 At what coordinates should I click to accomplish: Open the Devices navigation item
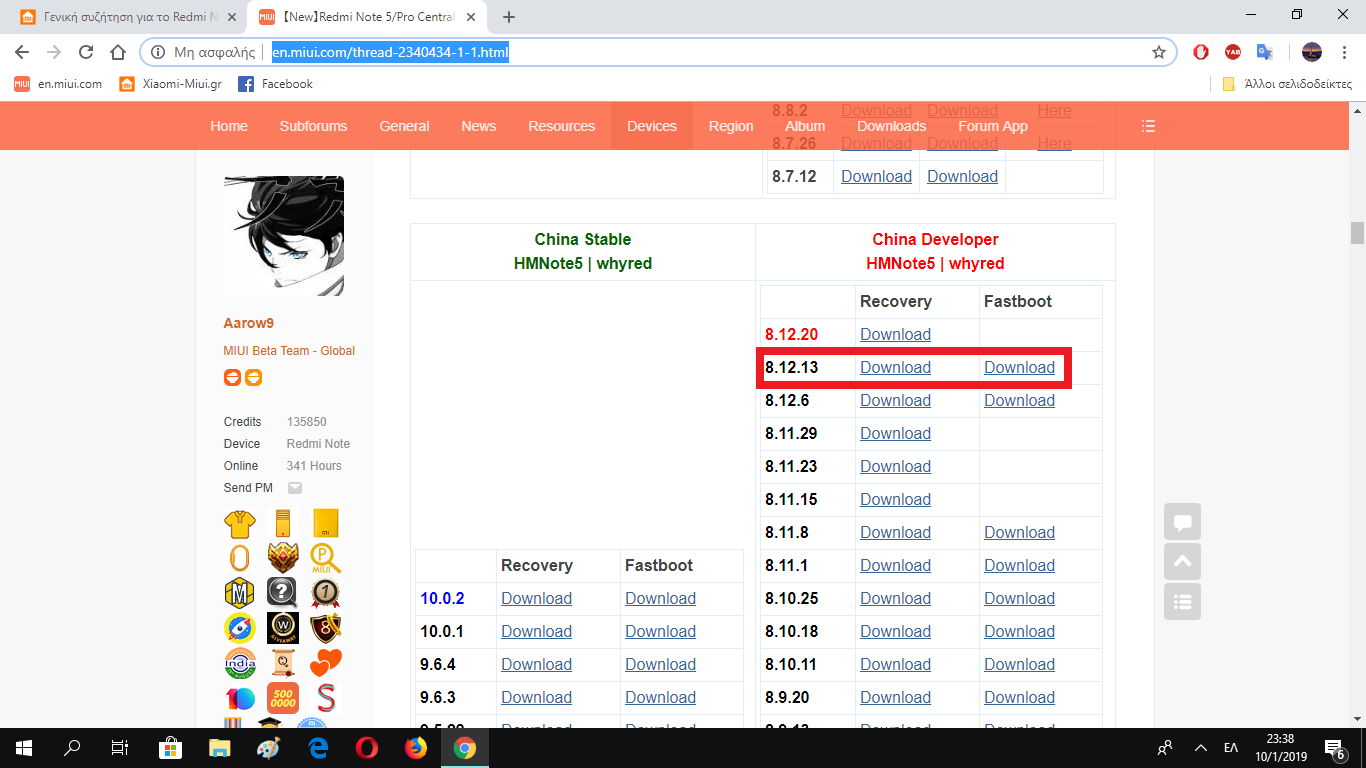point(652,126)
